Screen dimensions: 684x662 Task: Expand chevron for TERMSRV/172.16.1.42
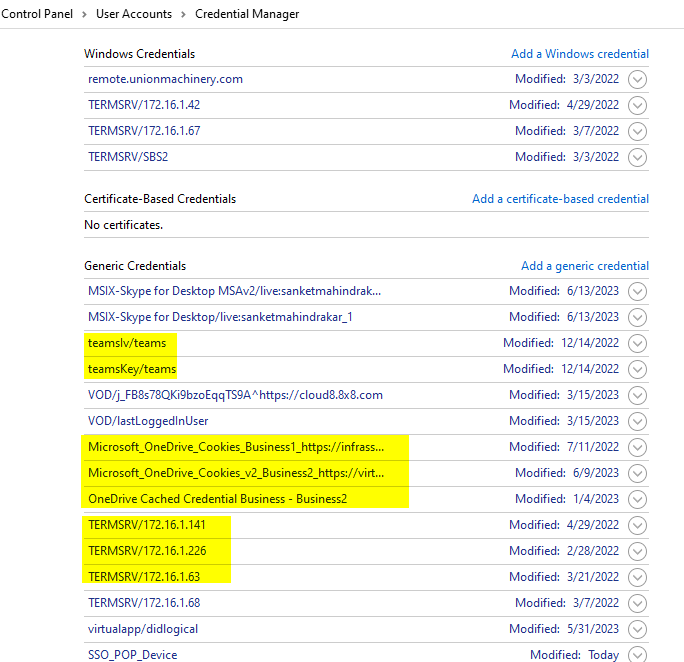(637, 105)
